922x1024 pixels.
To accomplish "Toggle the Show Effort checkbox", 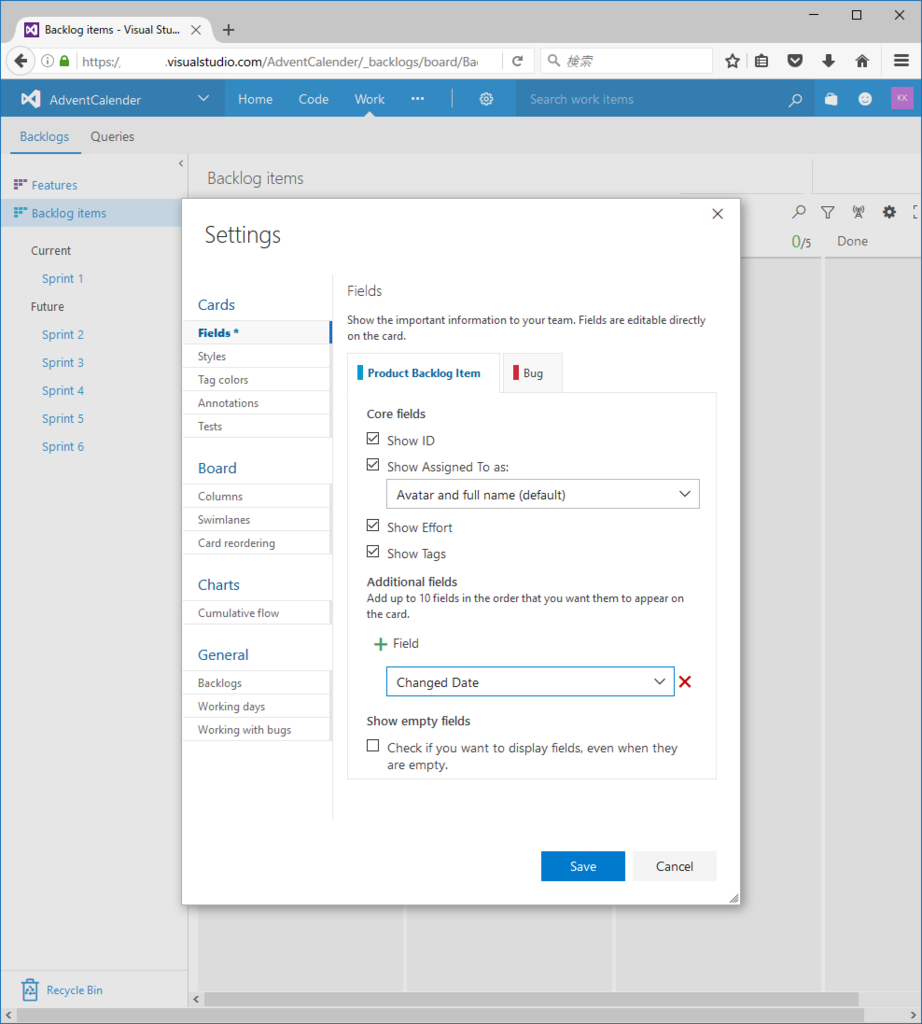I will [373, 525].
